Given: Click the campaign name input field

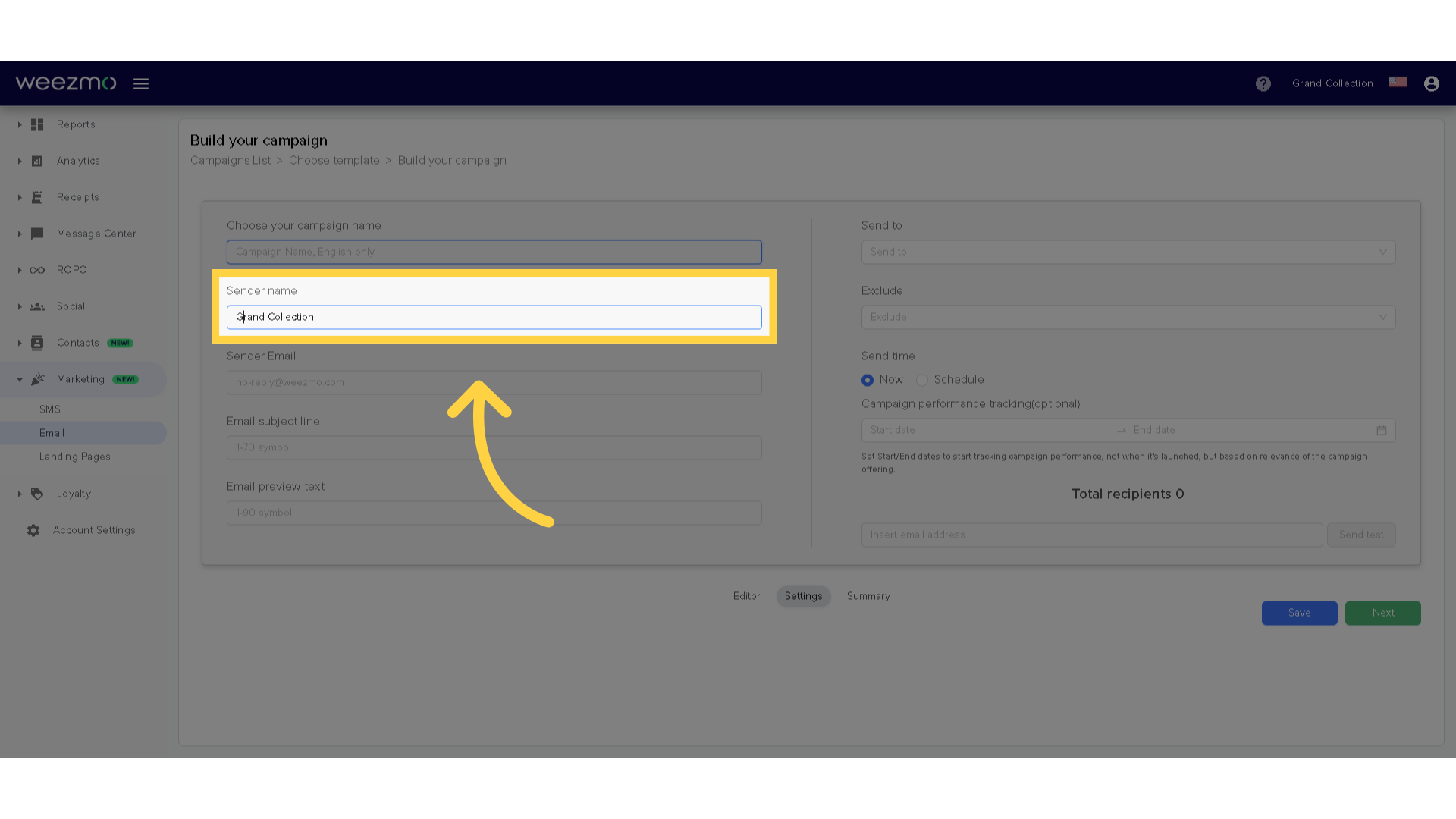Looking at the screenshot, I should (494, 252).
